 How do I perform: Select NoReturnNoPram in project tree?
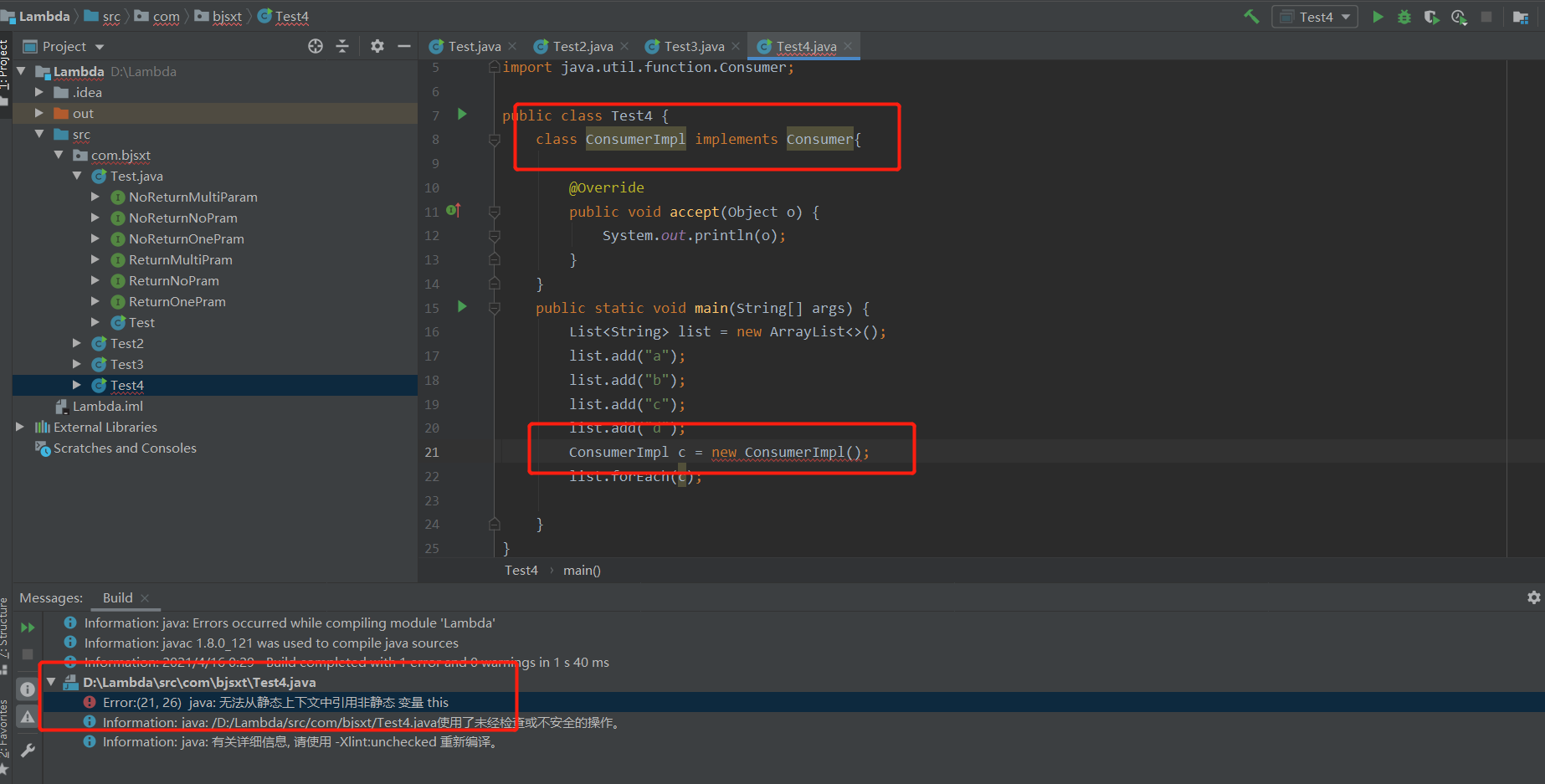pyautogui.click(x=182, y=218)
